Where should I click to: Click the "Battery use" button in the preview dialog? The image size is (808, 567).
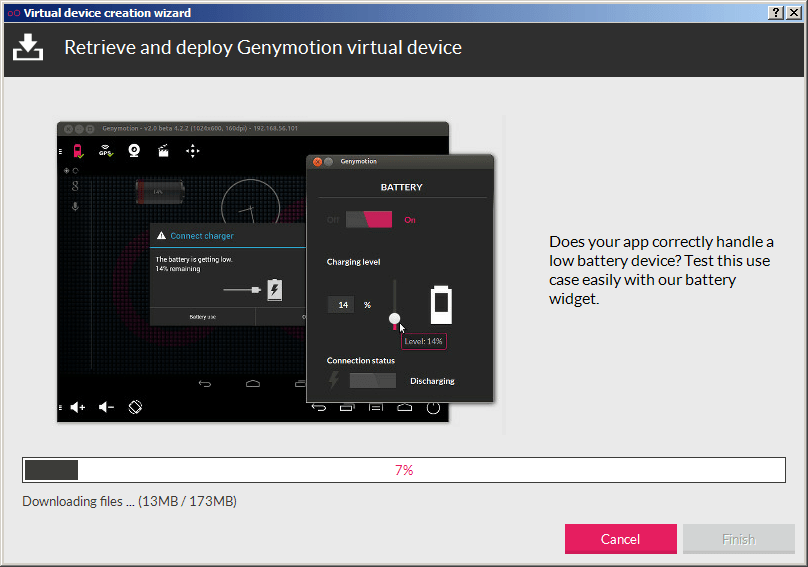click(203, 317)
